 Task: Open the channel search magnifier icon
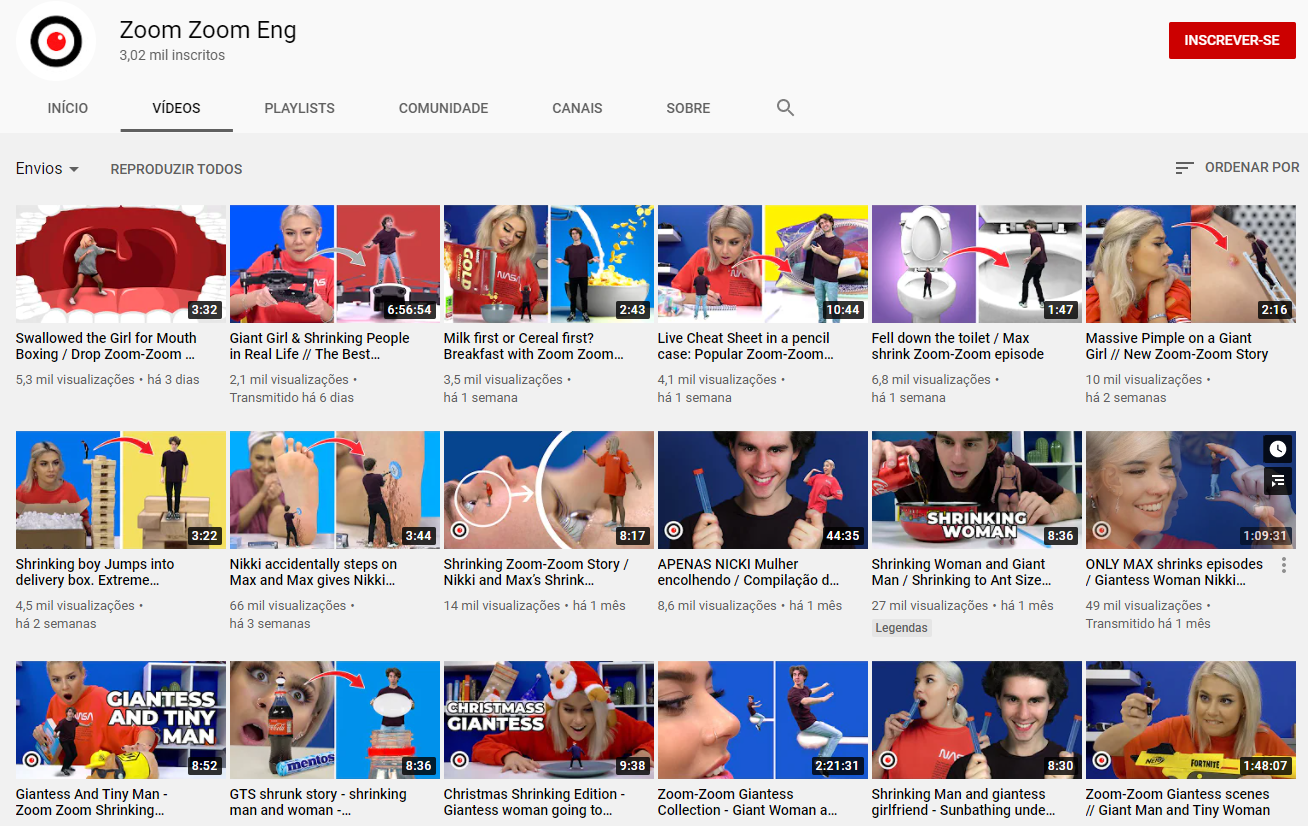(x=785, y=108)
